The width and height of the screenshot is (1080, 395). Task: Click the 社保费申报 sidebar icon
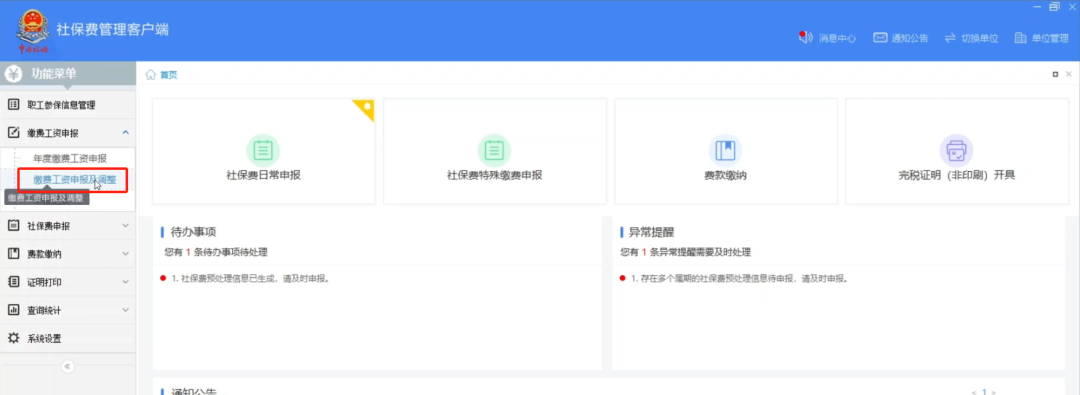coord(13,225)
